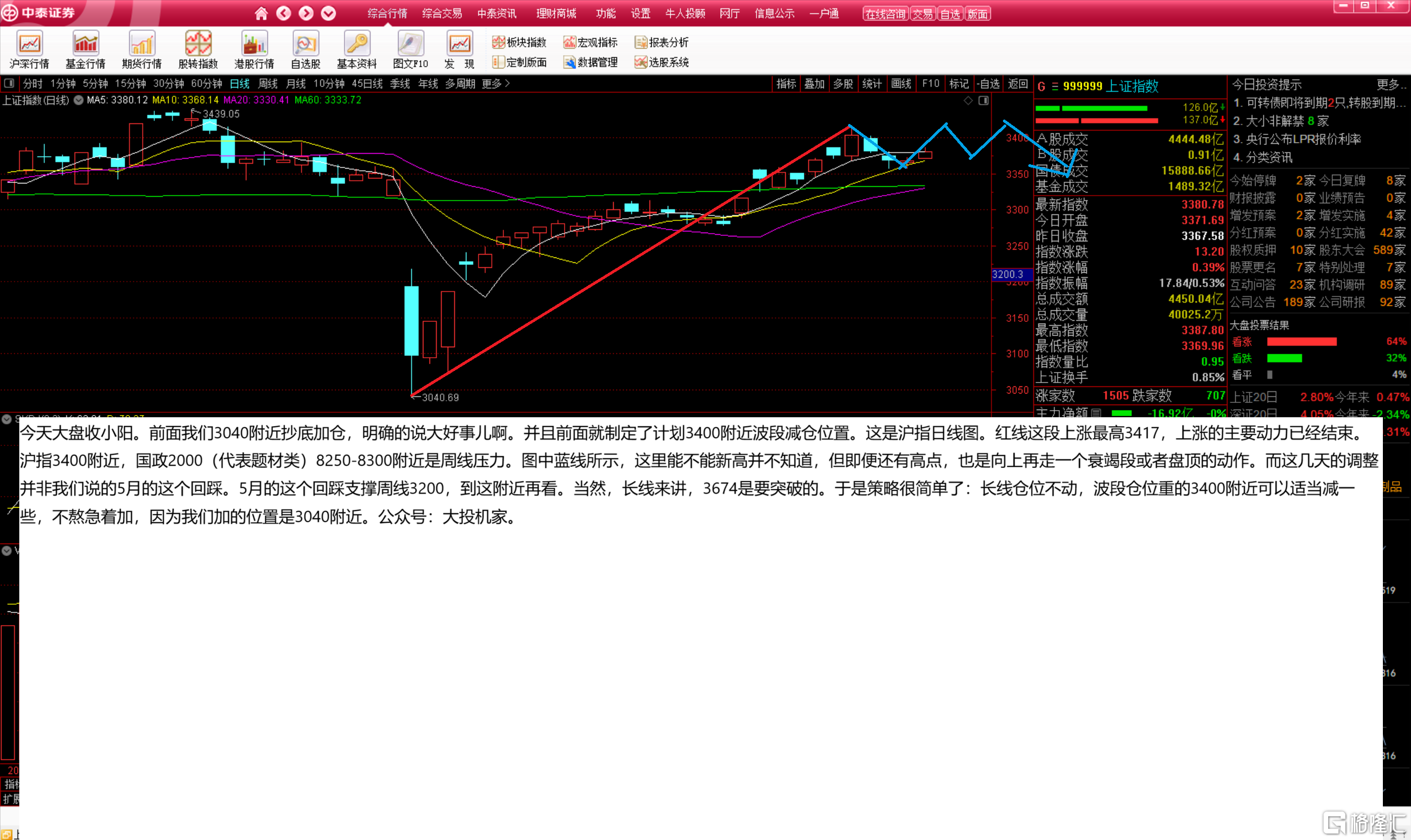Screen dimensions: 1411x840
Task: Select the 月线 monthly tab
Action: coord(296,84)
